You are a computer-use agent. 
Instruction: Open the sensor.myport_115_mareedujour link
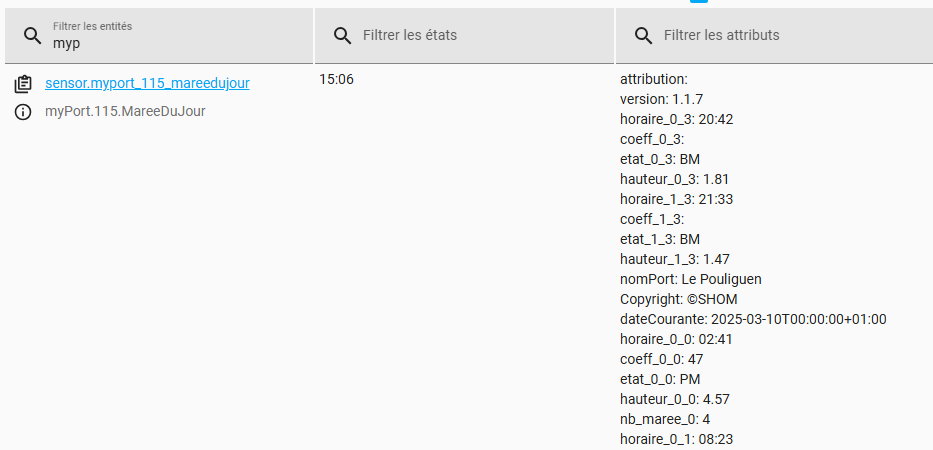(147, 83)
